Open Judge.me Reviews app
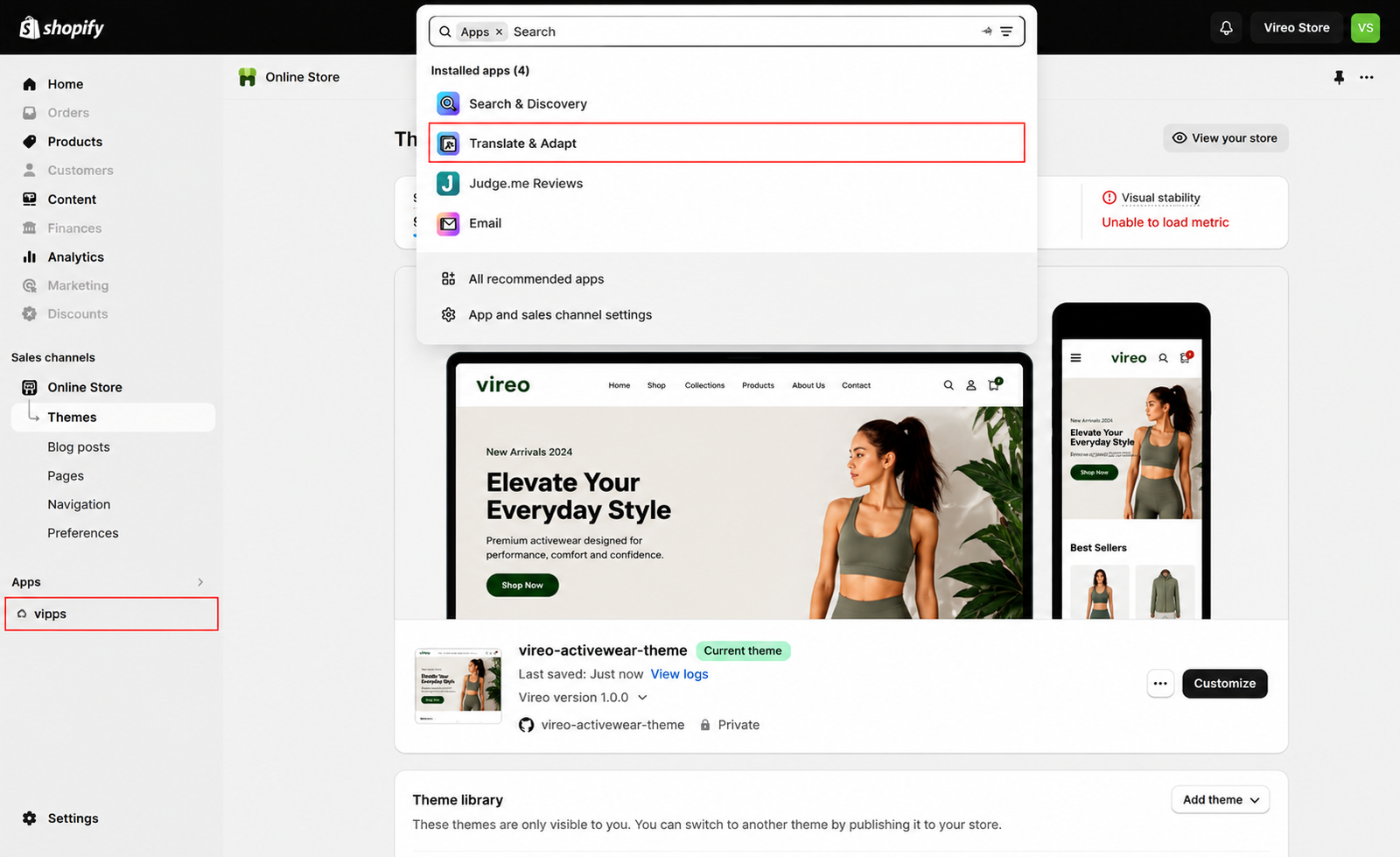The height and width of the screenshot is (857, 1400). coord(726,183)
